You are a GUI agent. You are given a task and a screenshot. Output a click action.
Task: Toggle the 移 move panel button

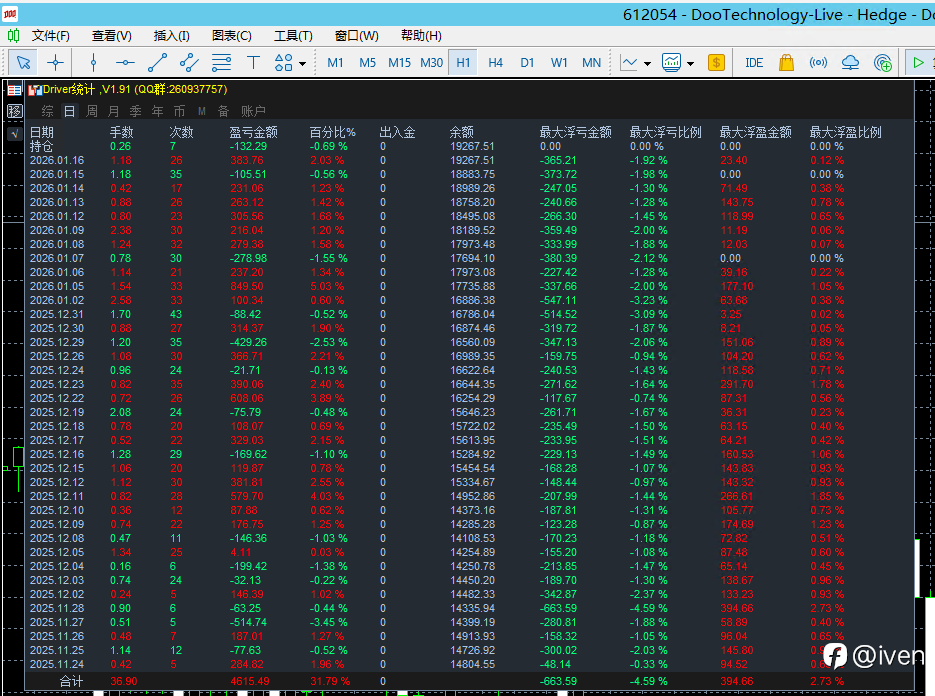[x=14, y=111]
